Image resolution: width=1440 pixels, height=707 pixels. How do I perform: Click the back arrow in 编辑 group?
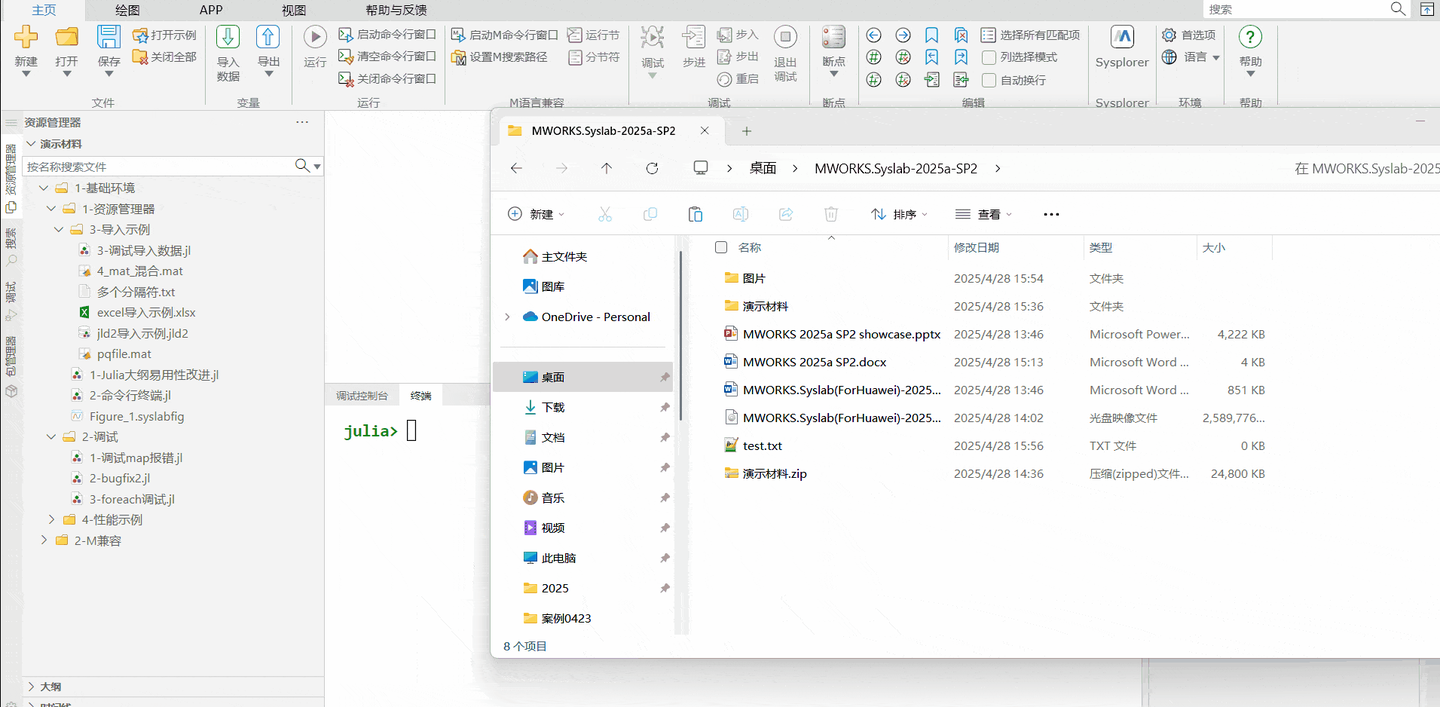pos(874,35)
